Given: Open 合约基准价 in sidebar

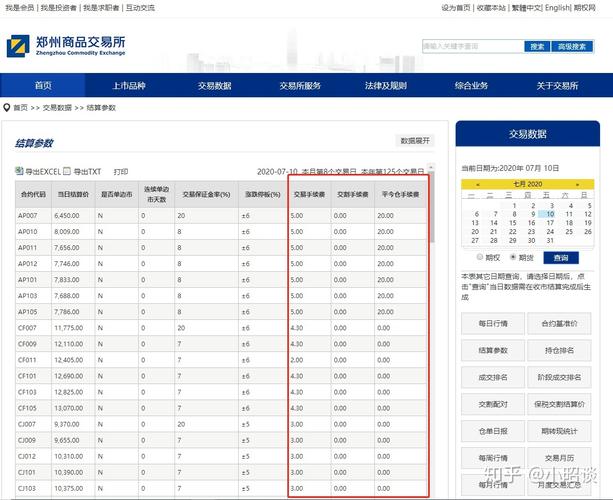Looking at the screenshot, I should coord(559,323).
